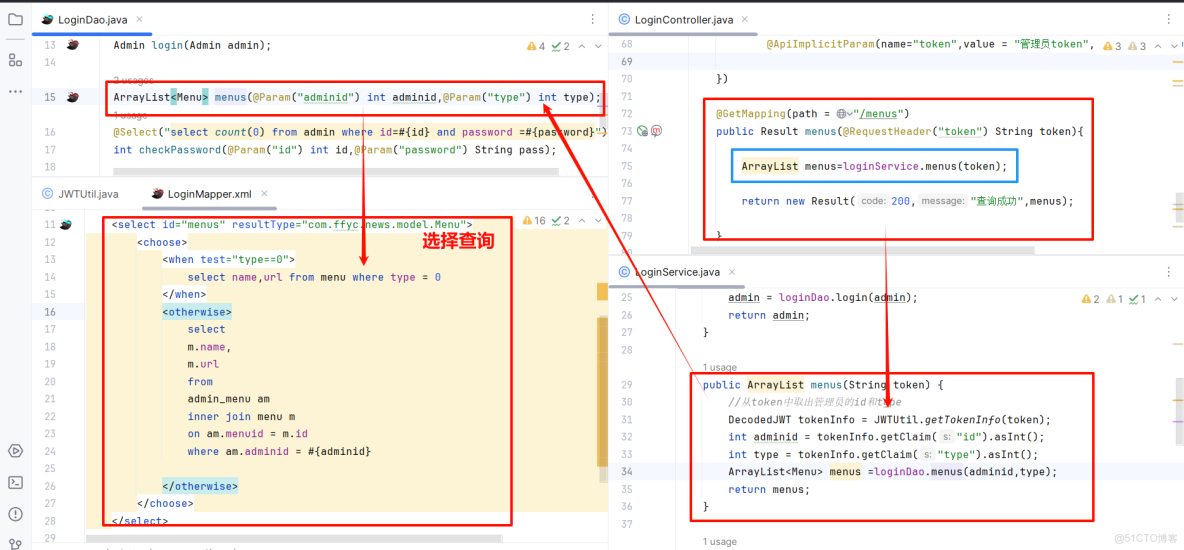Click "loginDao" on LoginService line 34
Screen dimensions: 1184x550
[900, 471]
